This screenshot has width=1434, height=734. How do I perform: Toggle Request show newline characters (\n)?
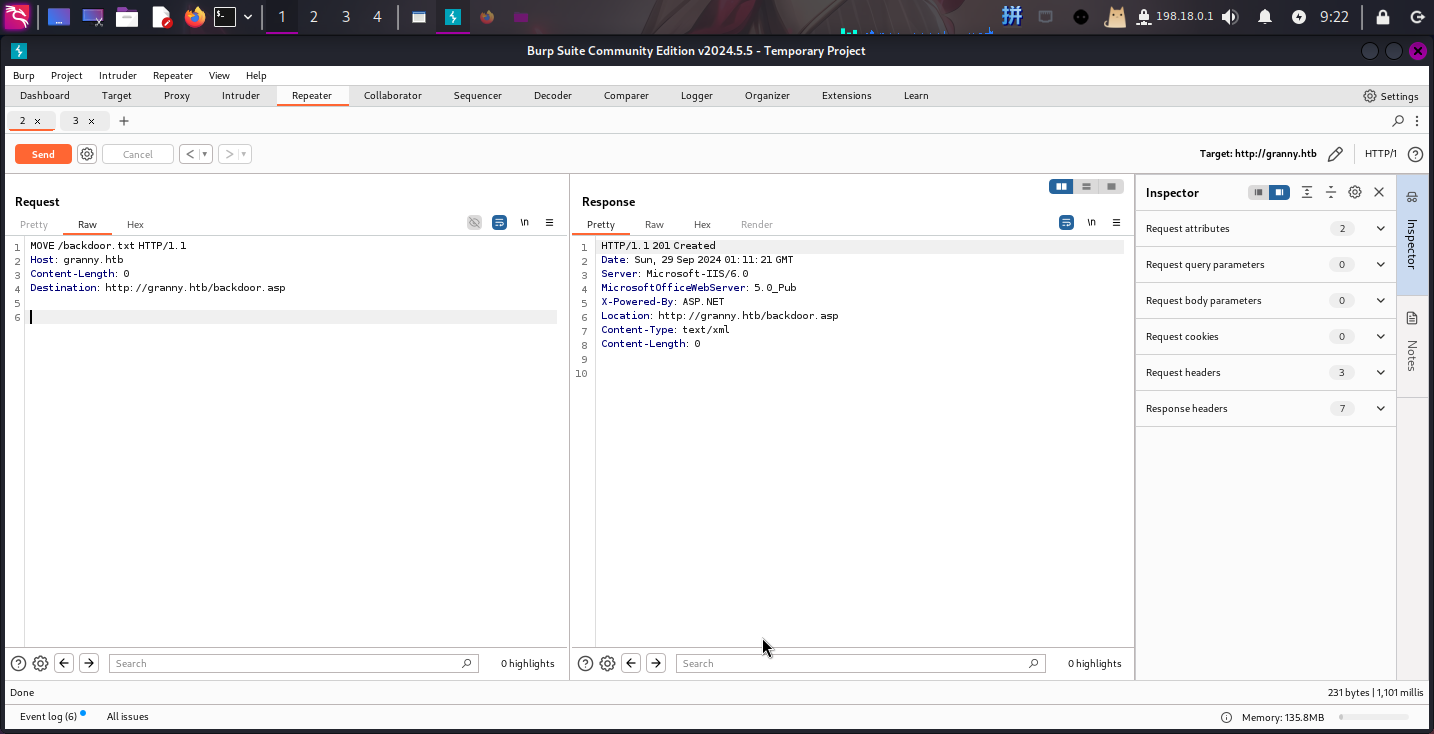pos(524,223)
